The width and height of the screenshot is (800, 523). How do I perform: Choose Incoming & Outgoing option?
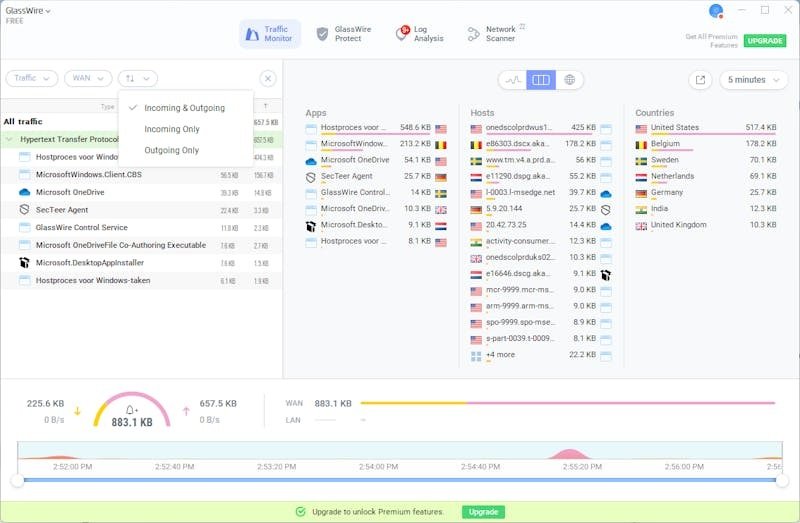(184, 108)
